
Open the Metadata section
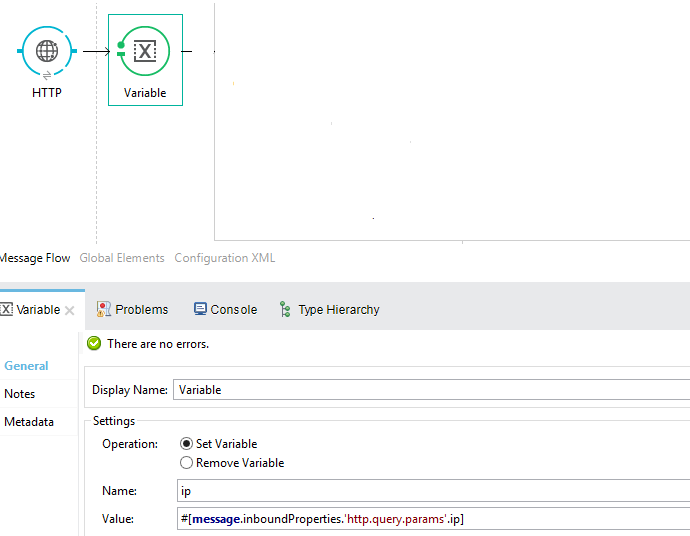[29, 422]
